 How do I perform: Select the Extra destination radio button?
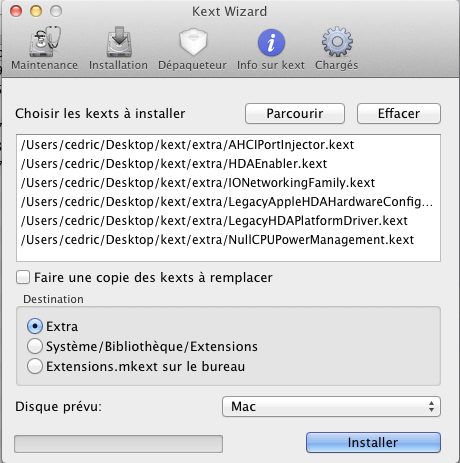coord(35,326)
